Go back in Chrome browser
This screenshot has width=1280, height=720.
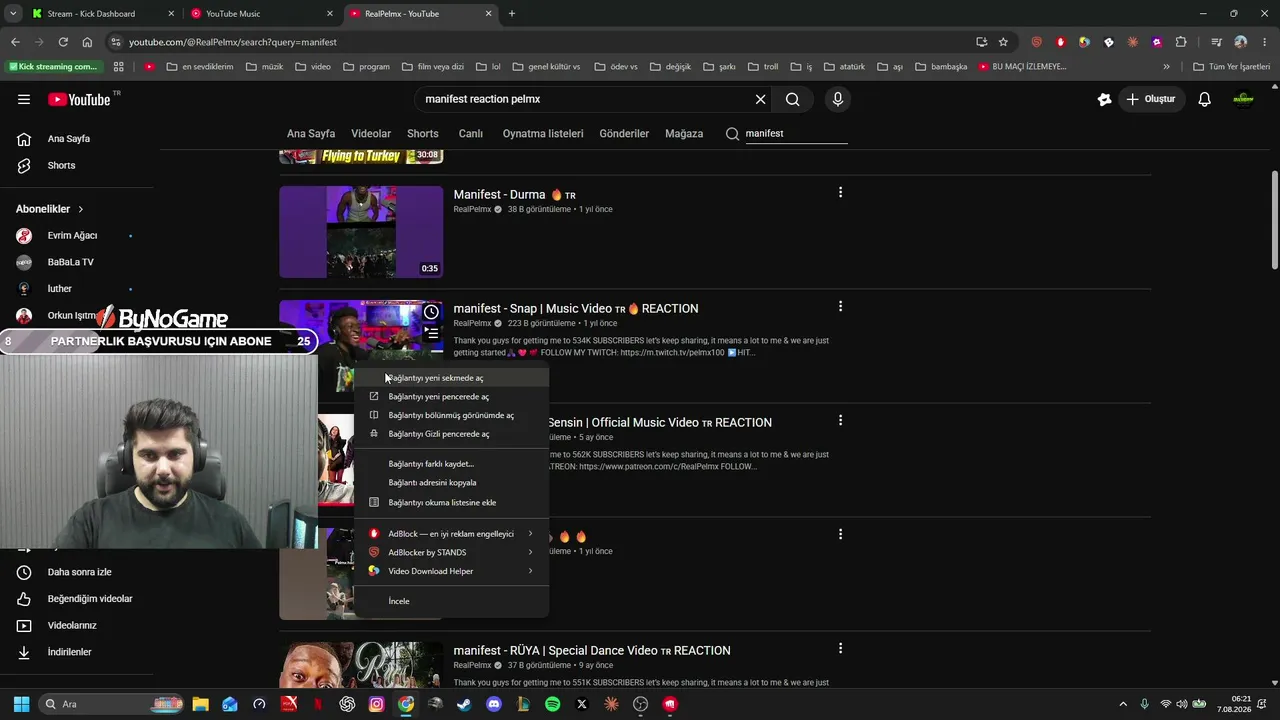(x=15, y=42)
